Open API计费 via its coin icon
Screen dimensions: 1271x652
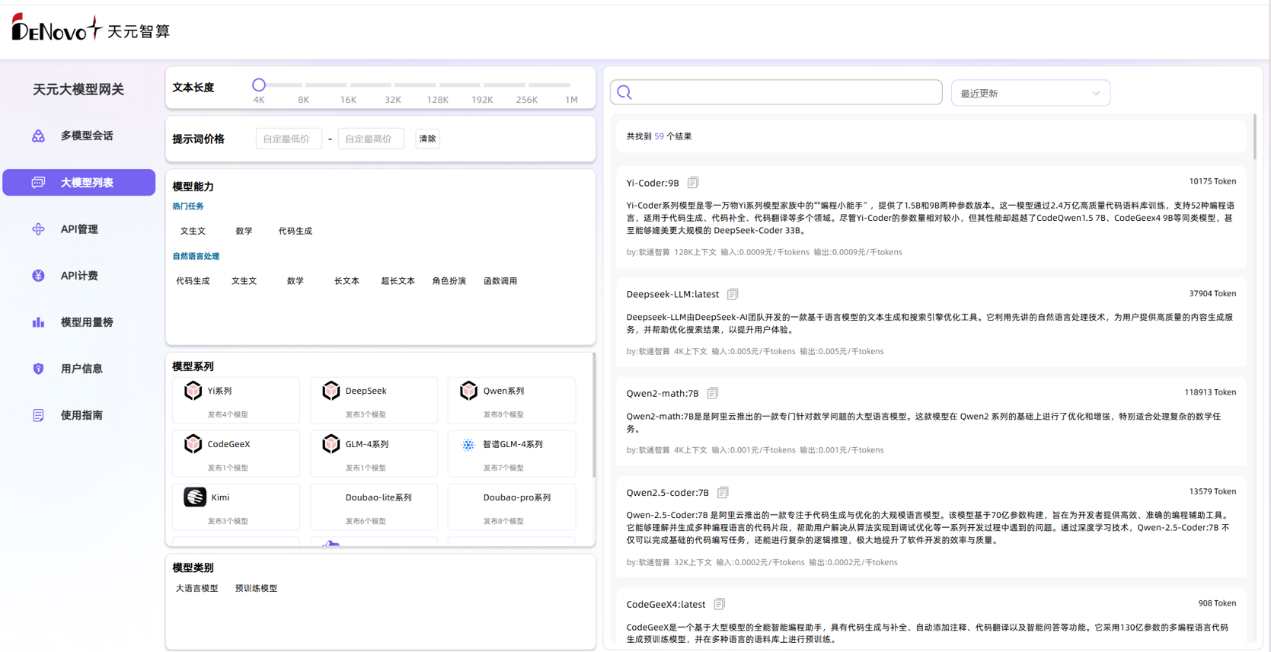click(39, 274)
